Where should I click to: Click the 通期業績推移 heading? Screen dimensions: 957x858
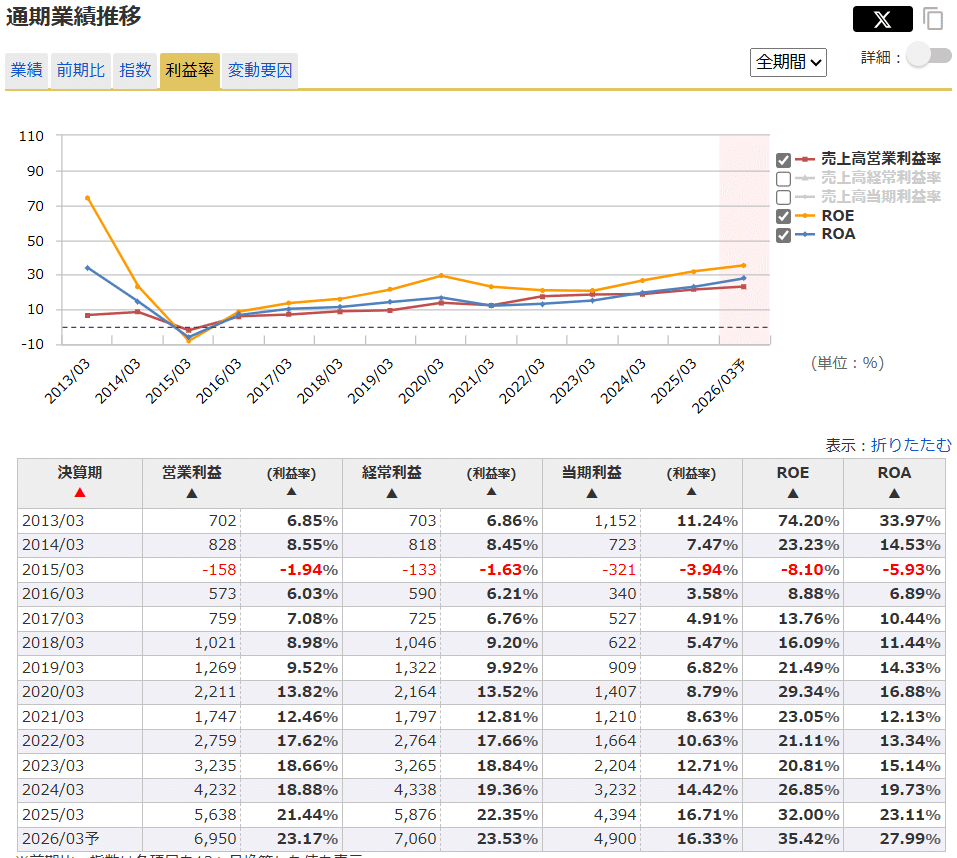(73, 16)
